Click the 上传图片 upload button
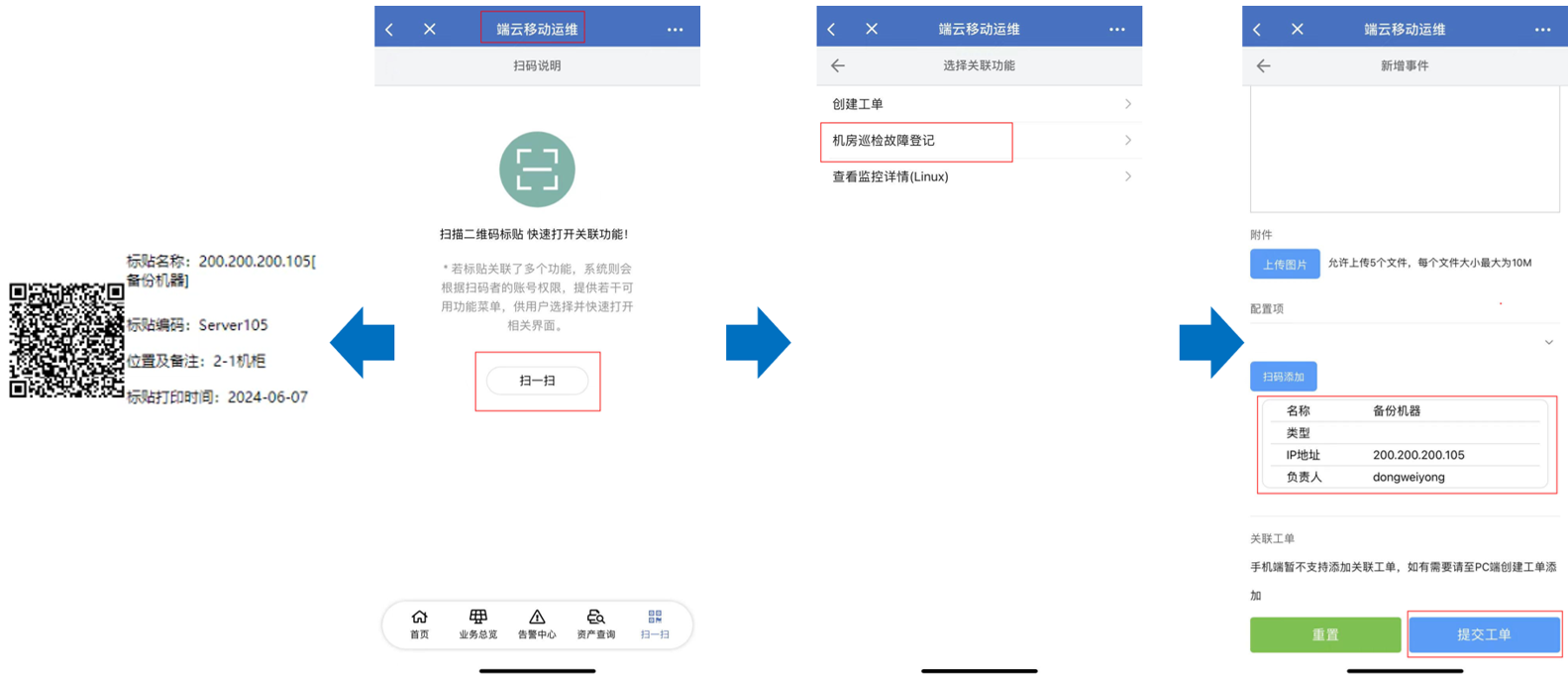 1284,264
